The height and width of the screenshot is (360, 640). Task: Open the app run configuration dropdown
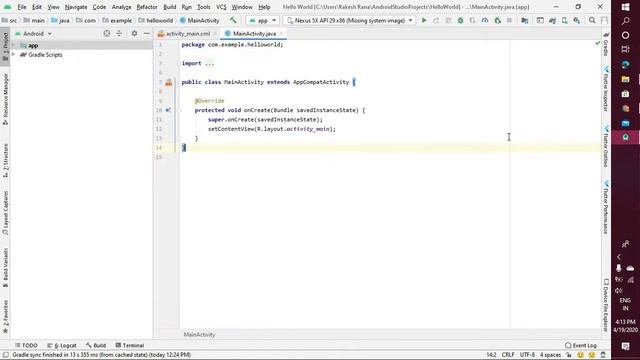[262, 20]
